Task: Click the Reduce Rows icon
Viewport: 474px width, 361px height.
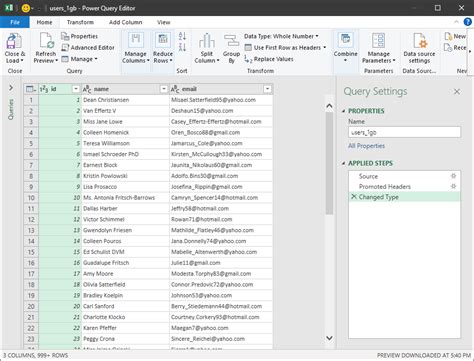Action: coord(163,40)
